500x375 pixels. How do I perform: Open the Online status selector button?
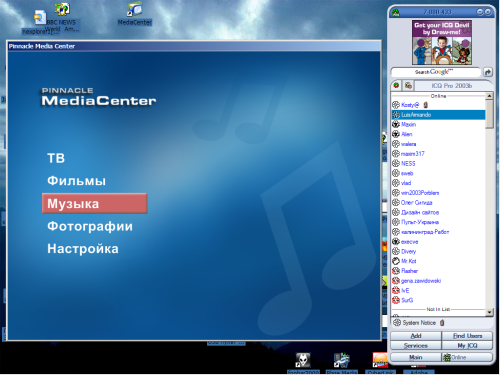[467, 357]
